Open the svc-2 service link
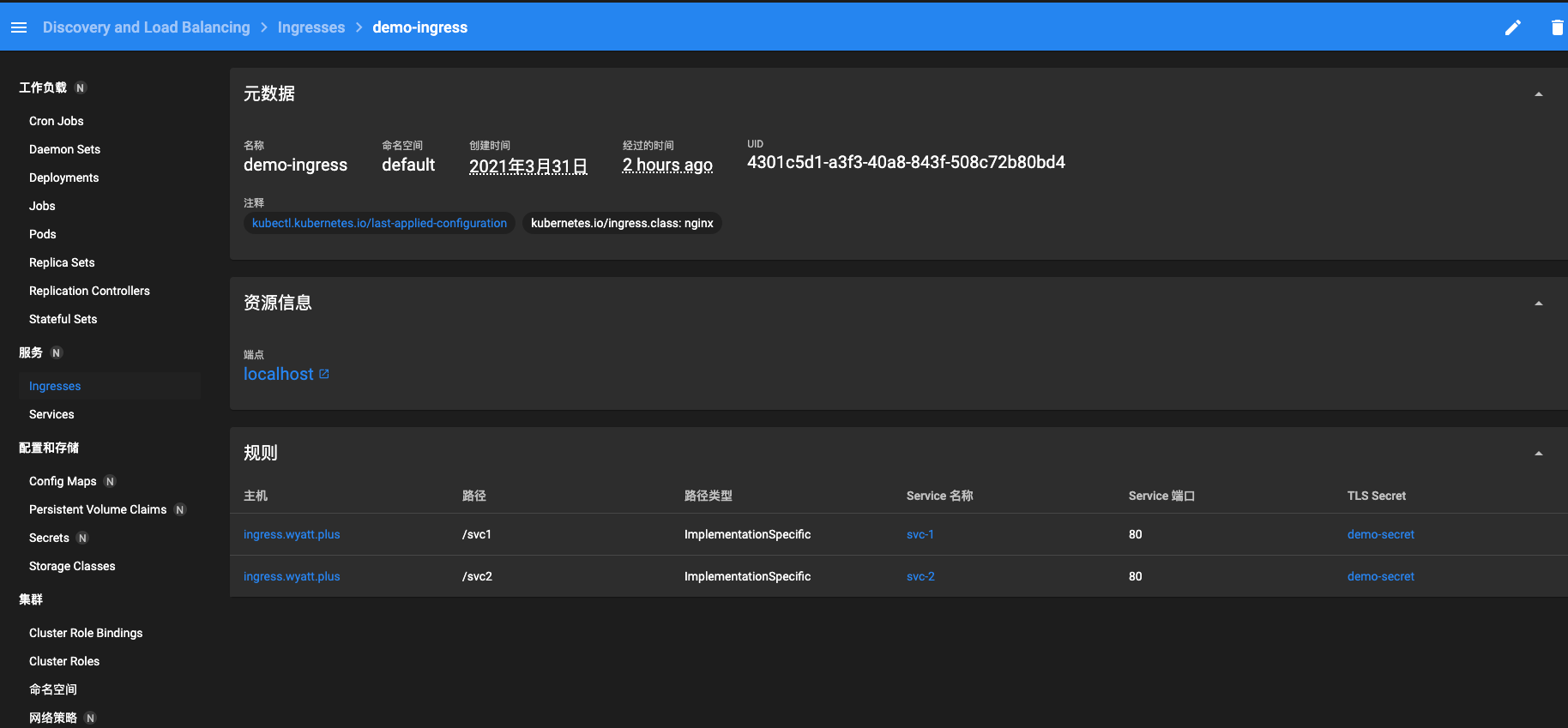Image resolution: width=1568 pixels, height=728 pixels. click(x=920, y=576)
